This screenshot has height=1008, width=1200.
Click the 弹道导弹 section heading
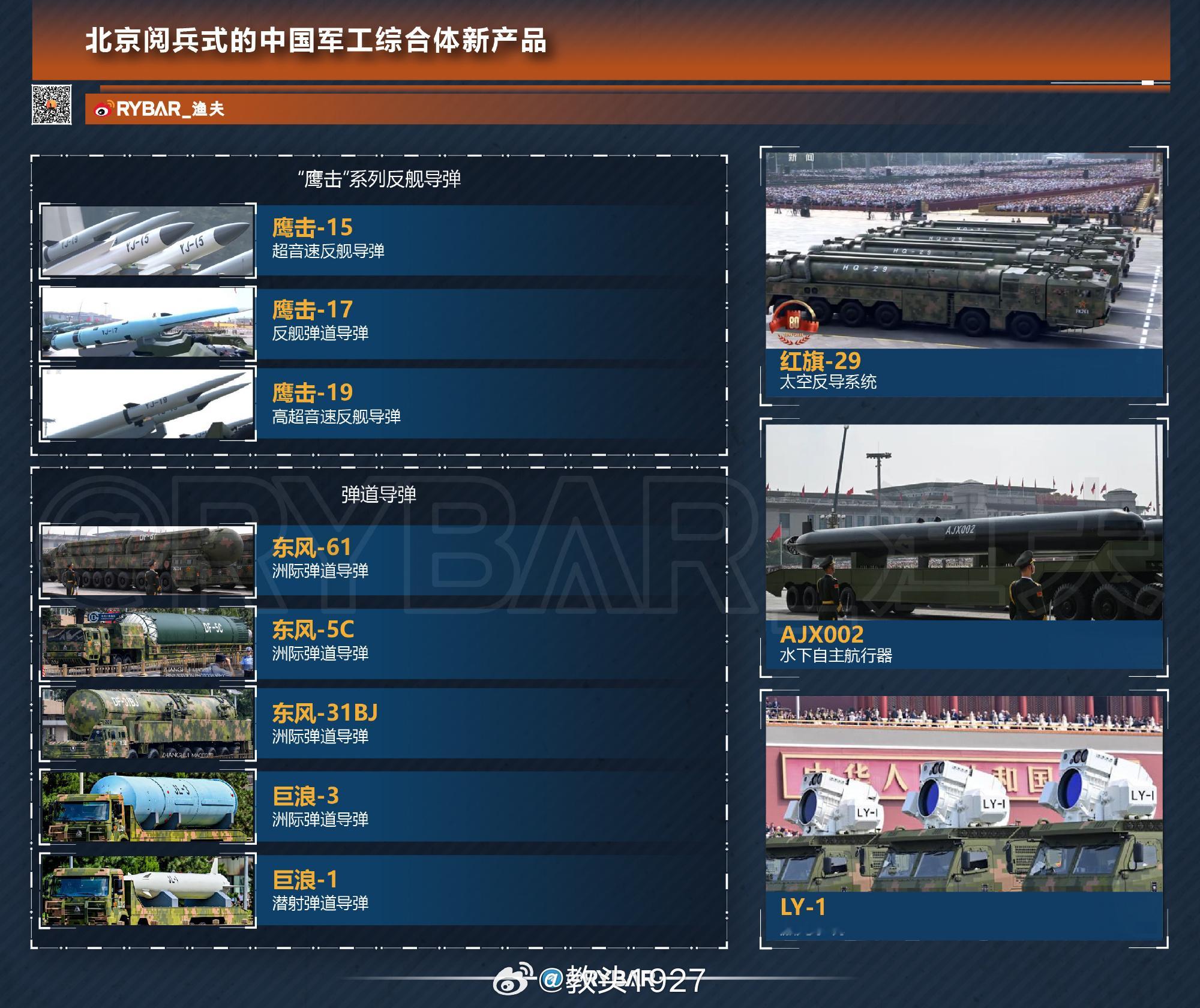(x=379, y=494)
